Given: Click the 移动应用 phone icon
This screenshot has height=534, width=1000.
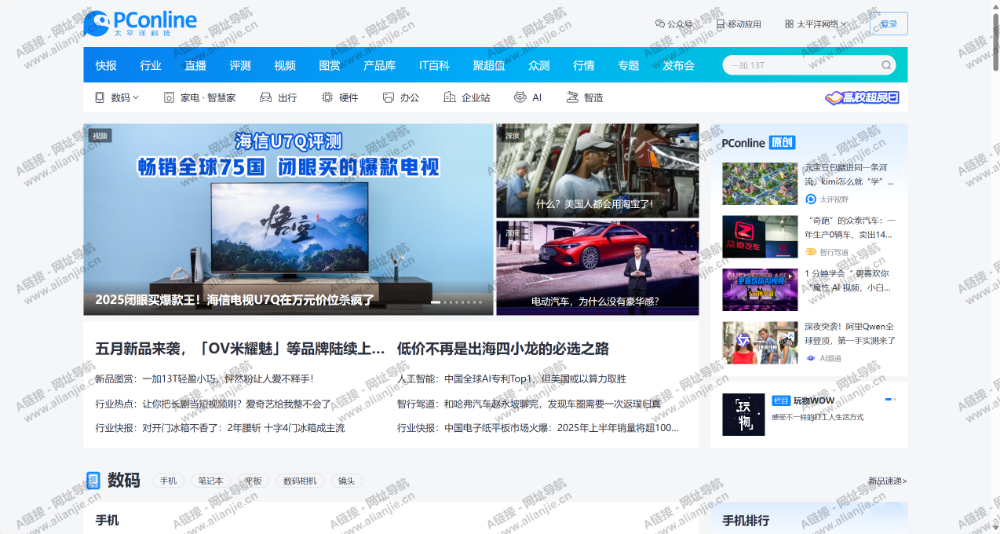Looking at the screenshot, I should [x=721, y=24].
